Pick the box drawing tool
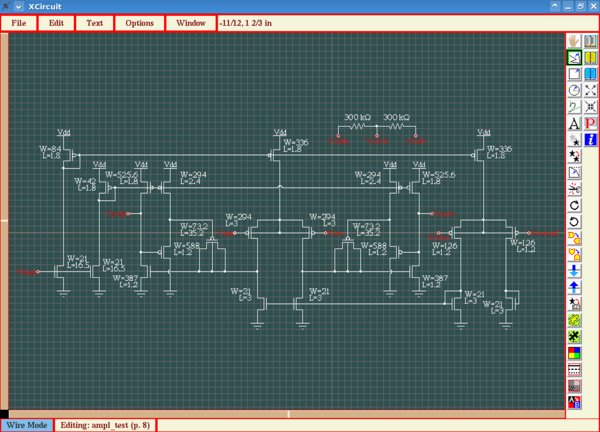Screen dimensions: 600x432 575,74
